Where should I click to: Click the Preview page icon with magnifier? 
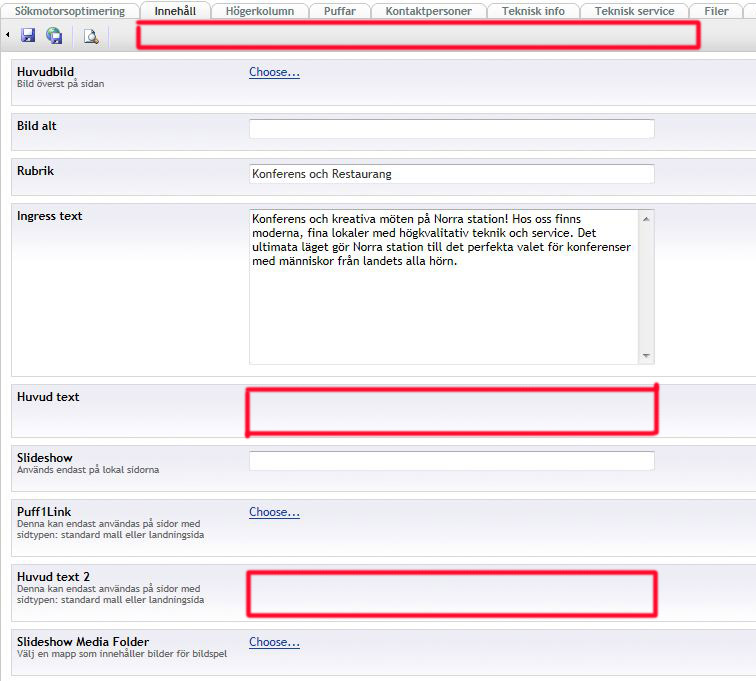pos(91,36)
